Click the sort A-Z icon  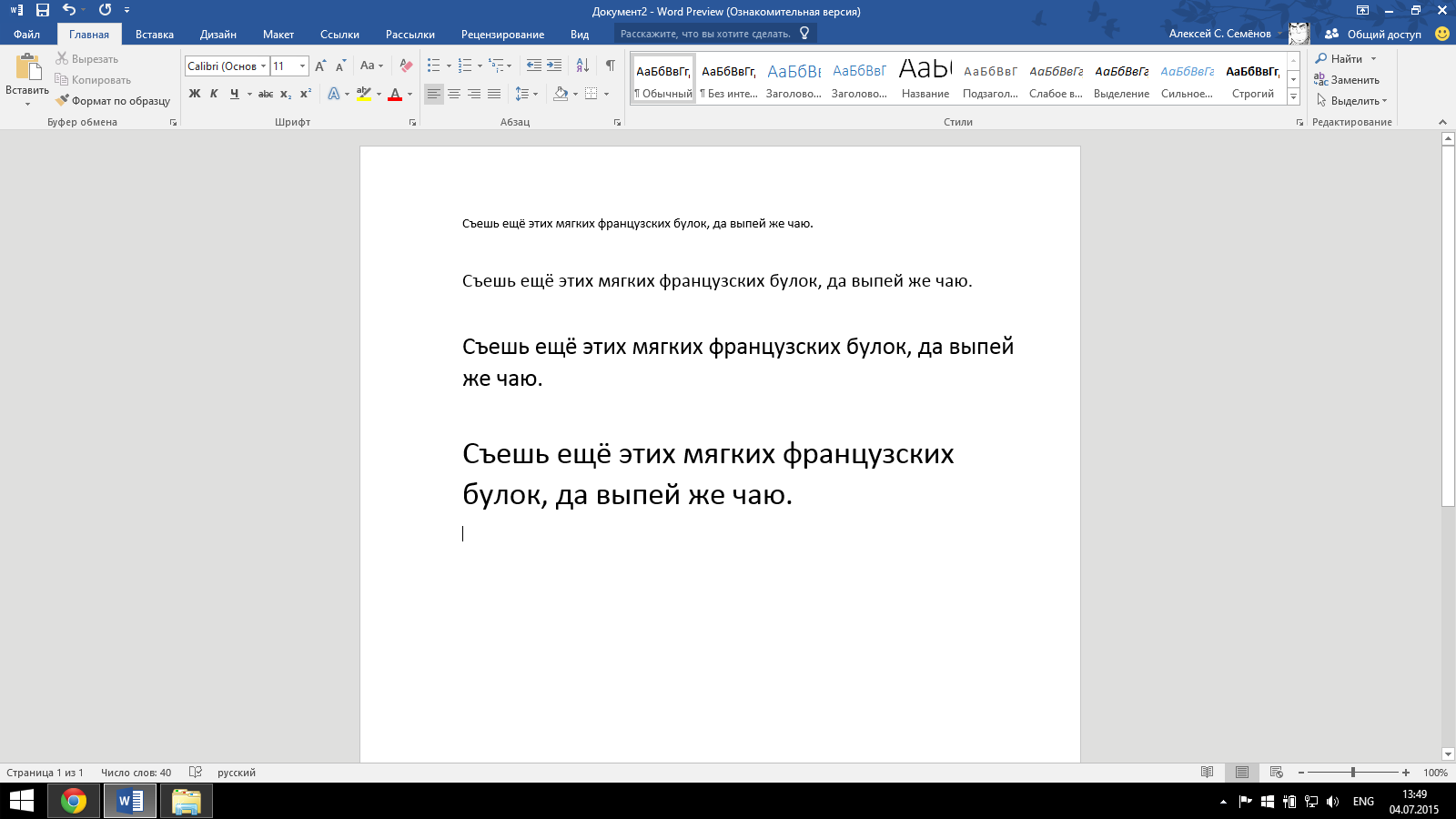(x=582, y=66)
